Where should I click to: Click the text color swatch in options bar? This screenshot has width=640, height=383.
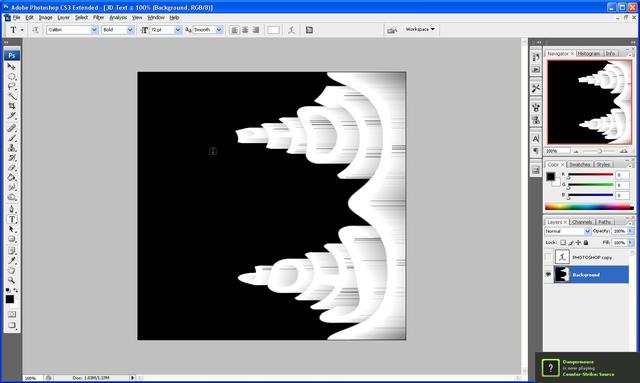[273, 30]
